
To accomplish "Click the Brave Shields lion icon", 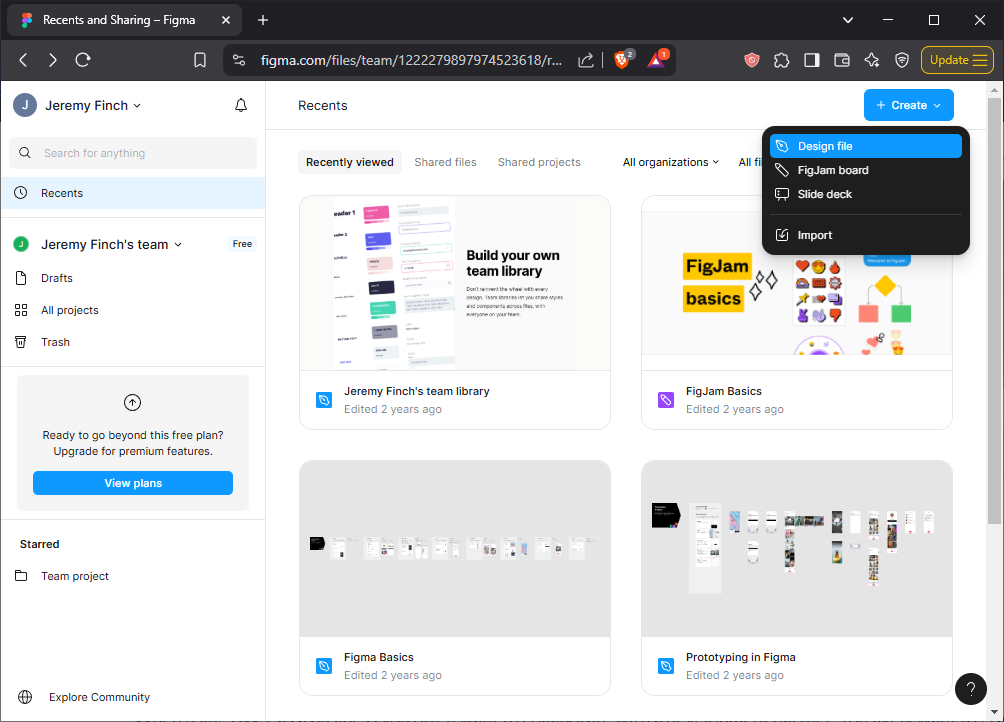I will click(x=622, y=60).
